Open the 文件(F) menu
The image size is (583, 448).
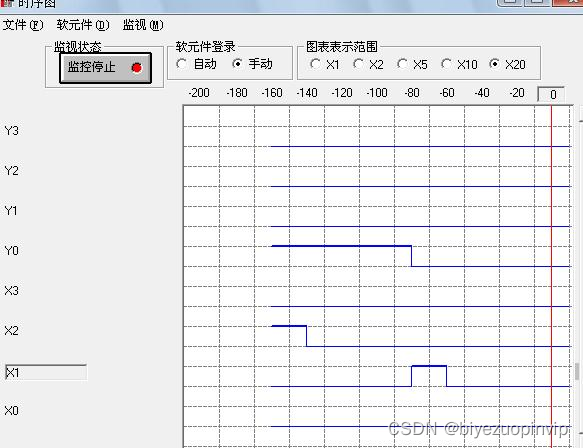pos(23,25)
